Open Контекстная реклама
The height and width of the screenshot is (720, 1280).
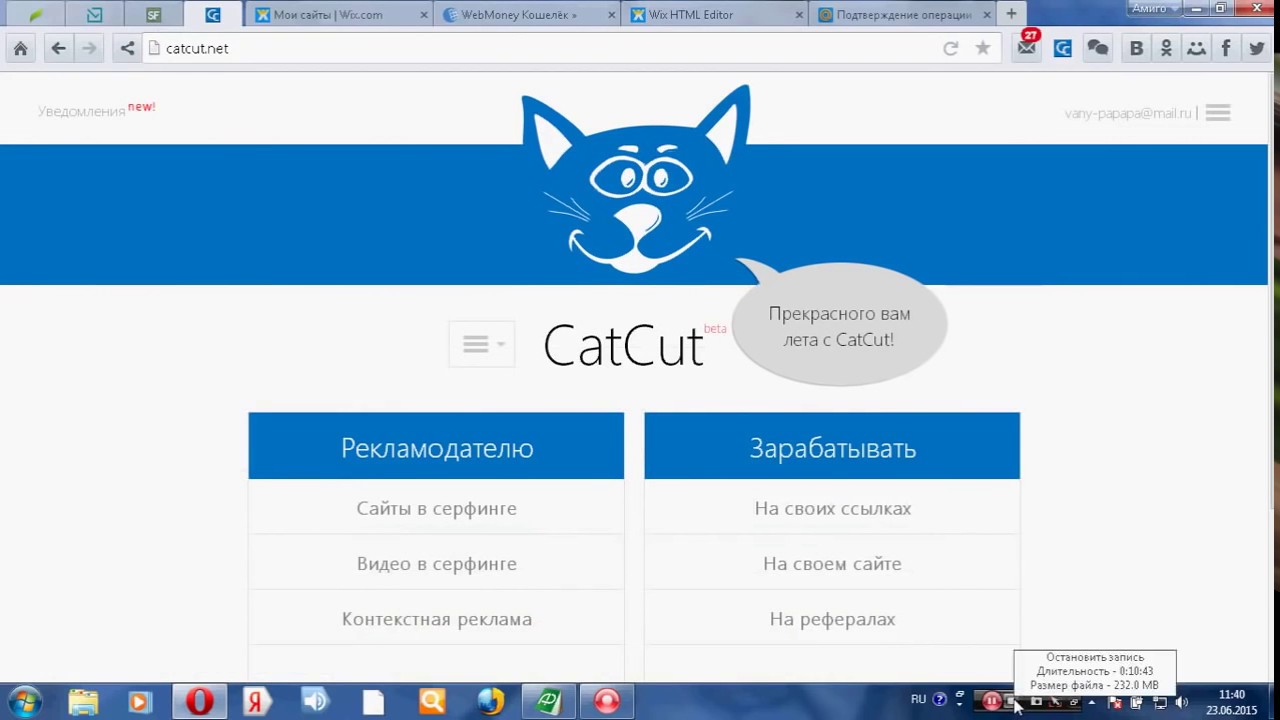pyautogui.click(x=436, y=619)
